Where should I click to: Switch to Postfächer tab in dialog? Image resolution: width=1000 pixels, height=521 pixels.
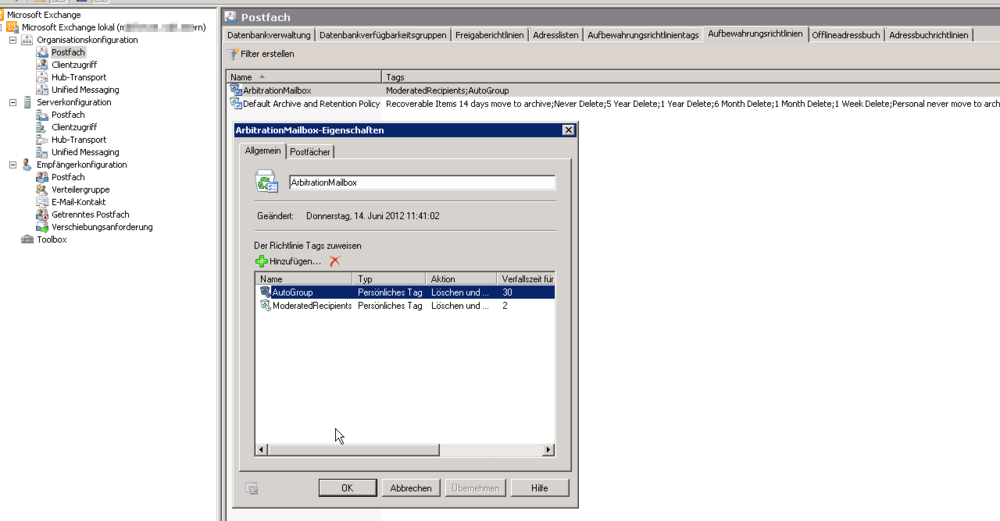[310, 151]
